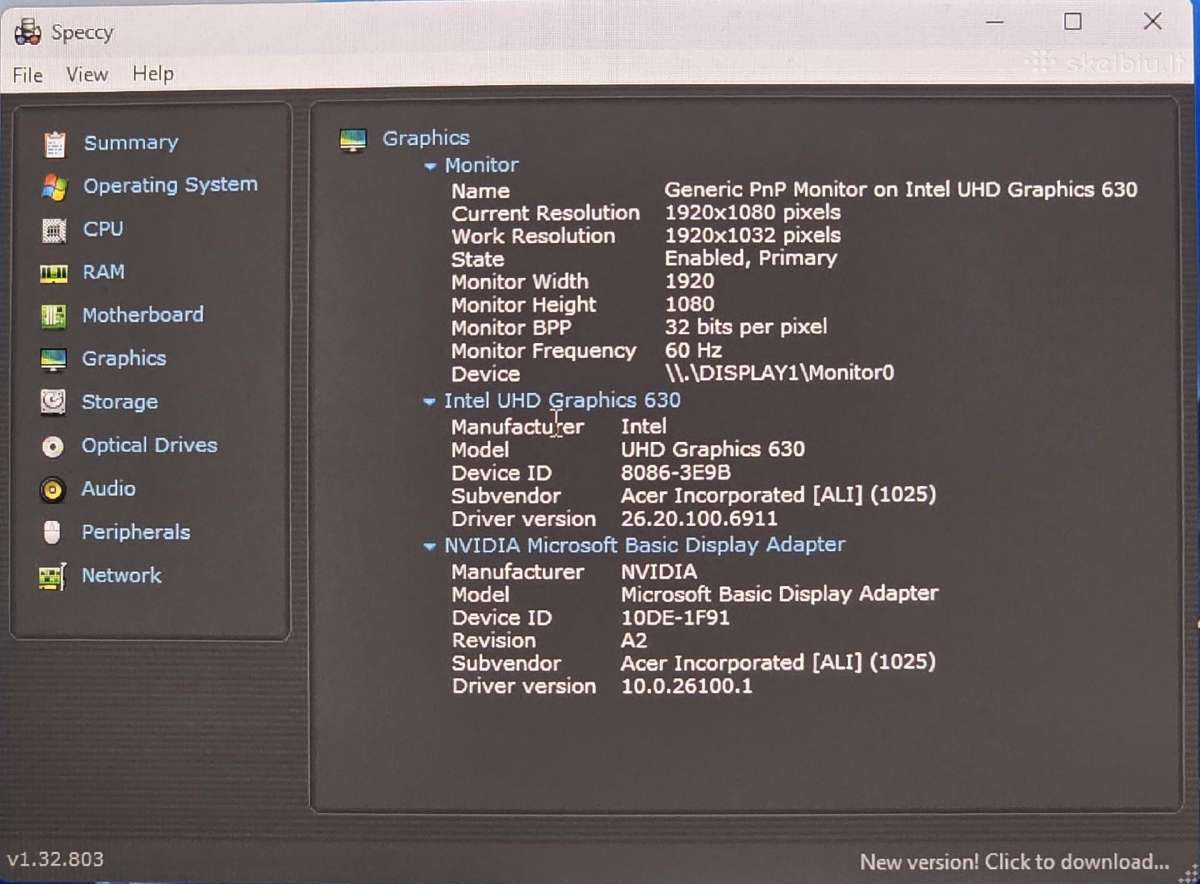Image resolution: width=1200 pixels, height=884 pixels.
Task: Click the New version download link
Action: click(1015, 862)
